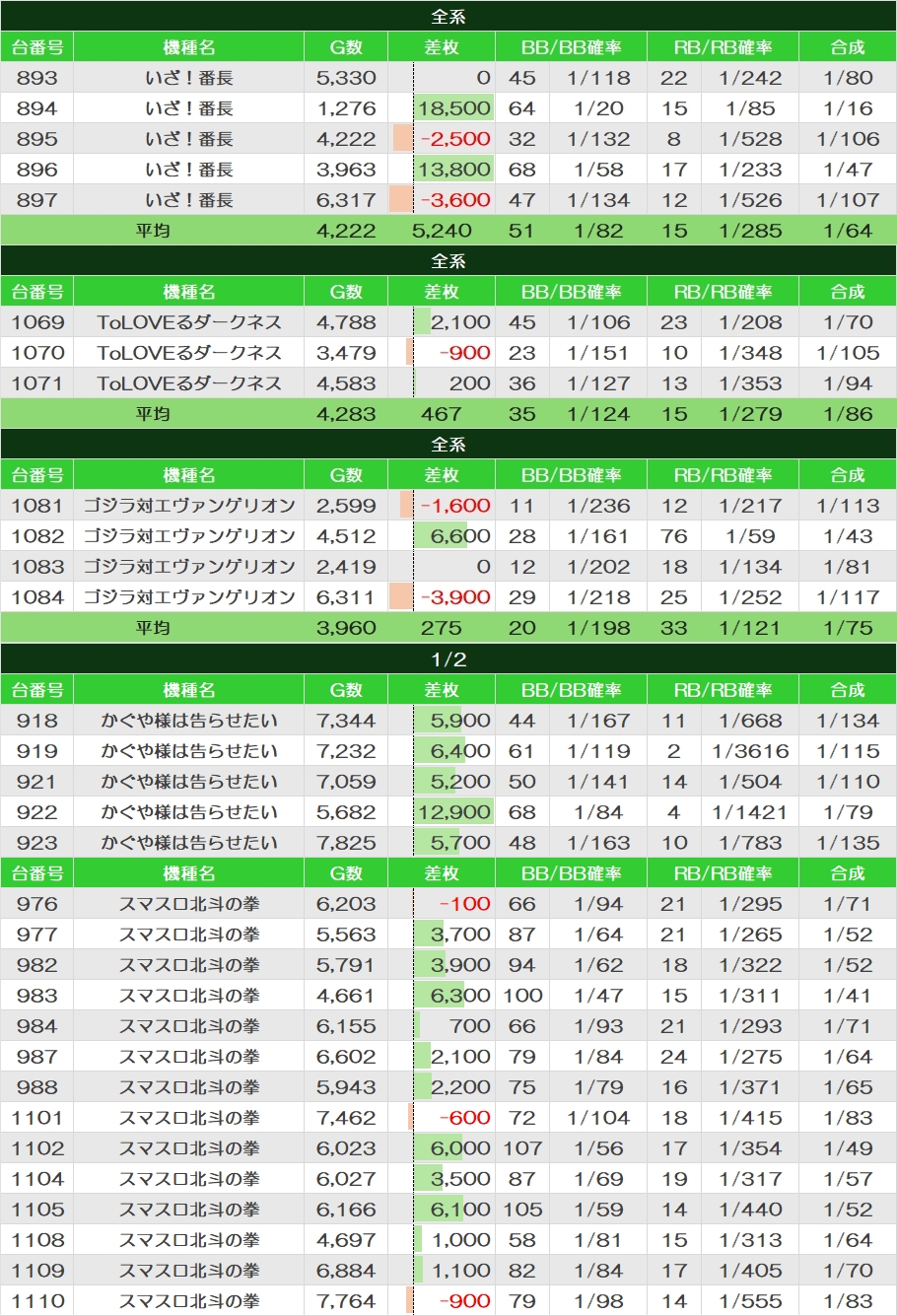The image size is (897, 1316).
Task: Select average difference value 467
Action: click(442, 414)
